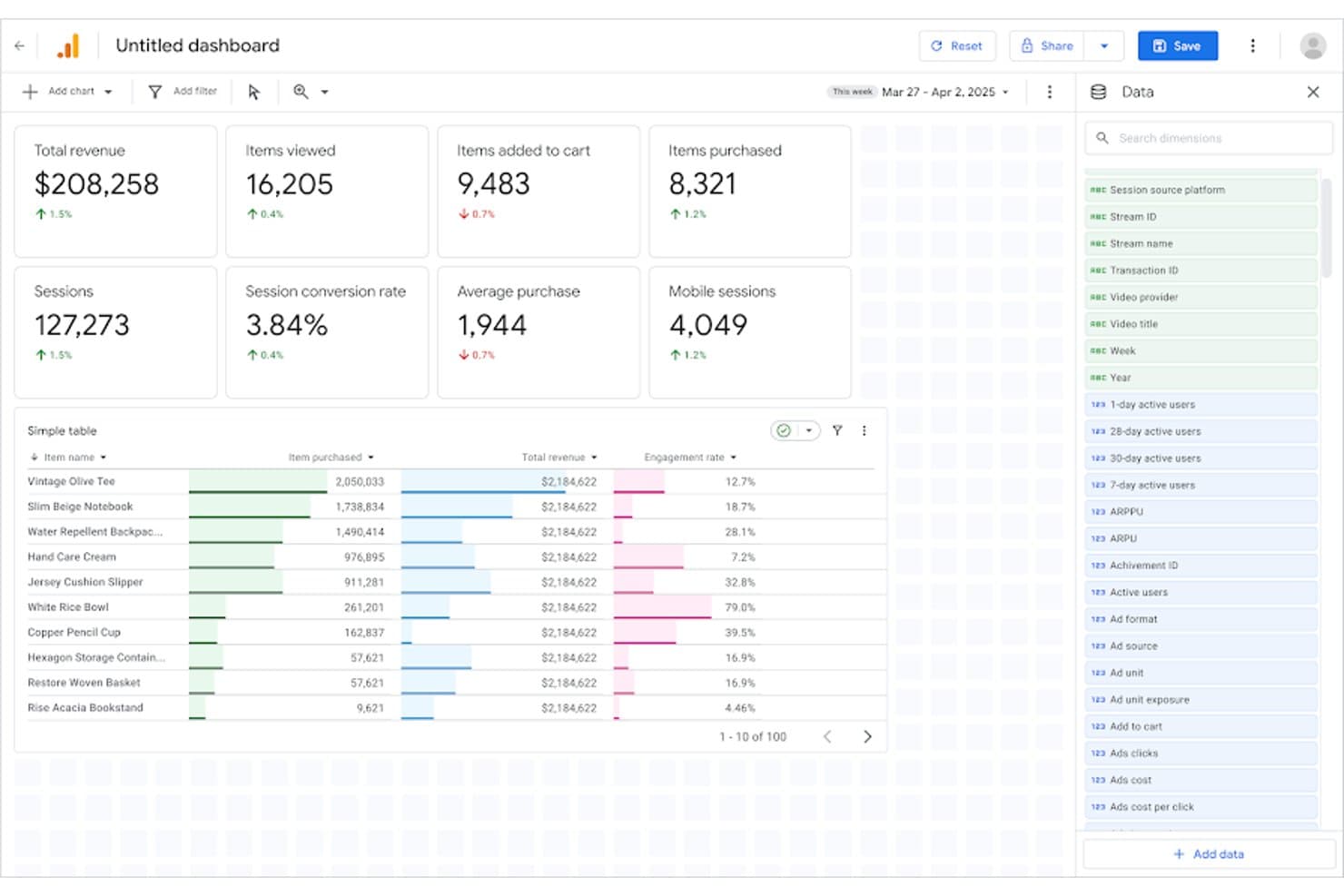This screenshot has width=1344, height=896.
Task: Expand the Add chart dropdown arrow
Action: click(108, 92)
